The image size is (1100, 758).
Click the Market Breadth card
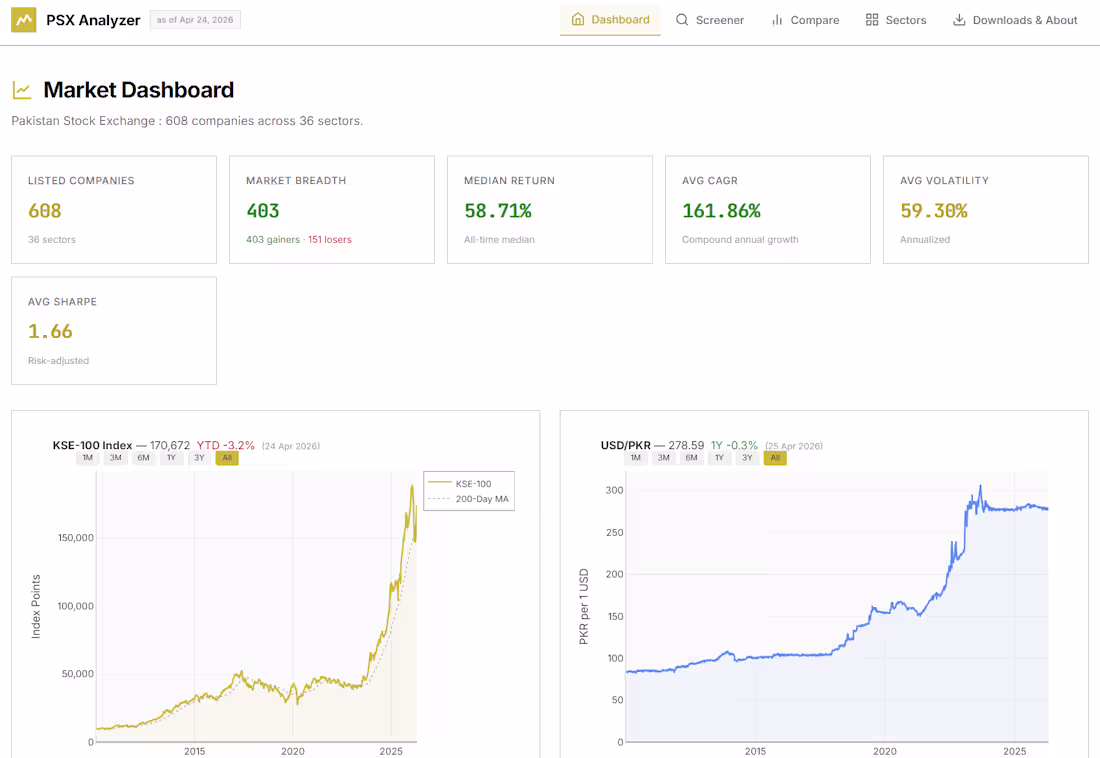[332, 210]
